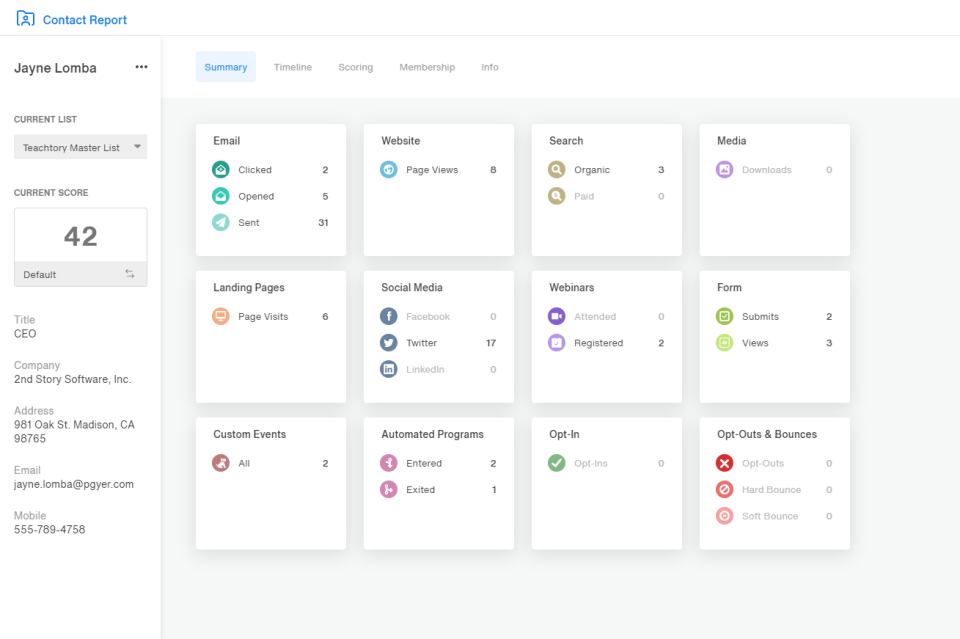Image resolution: width=960 pixels, height=639 pixels.
Task: Click the Webinars Attended camera icon
Action: 556,316
